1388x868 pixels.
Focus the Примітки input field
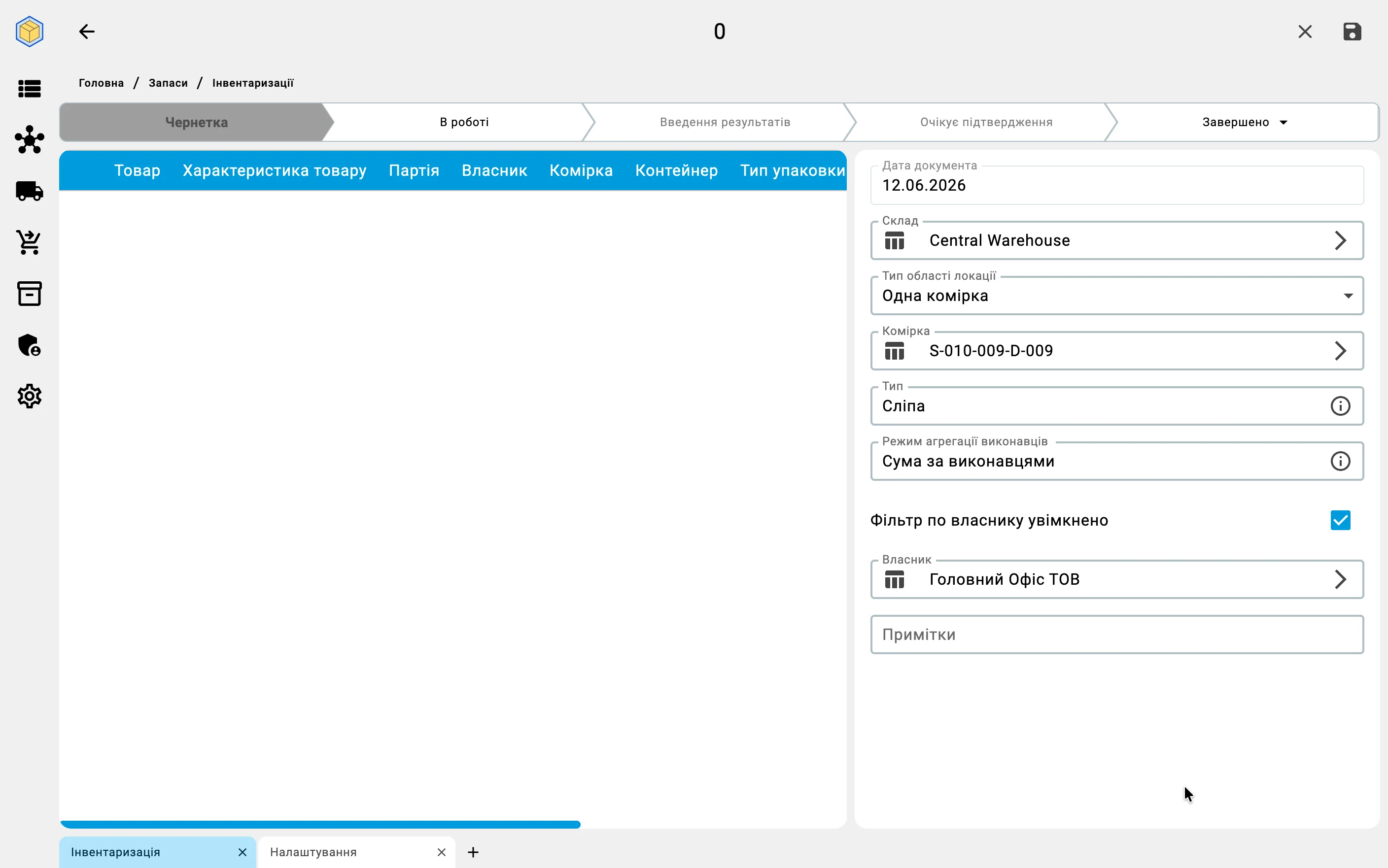click(x=1117, y=634)
